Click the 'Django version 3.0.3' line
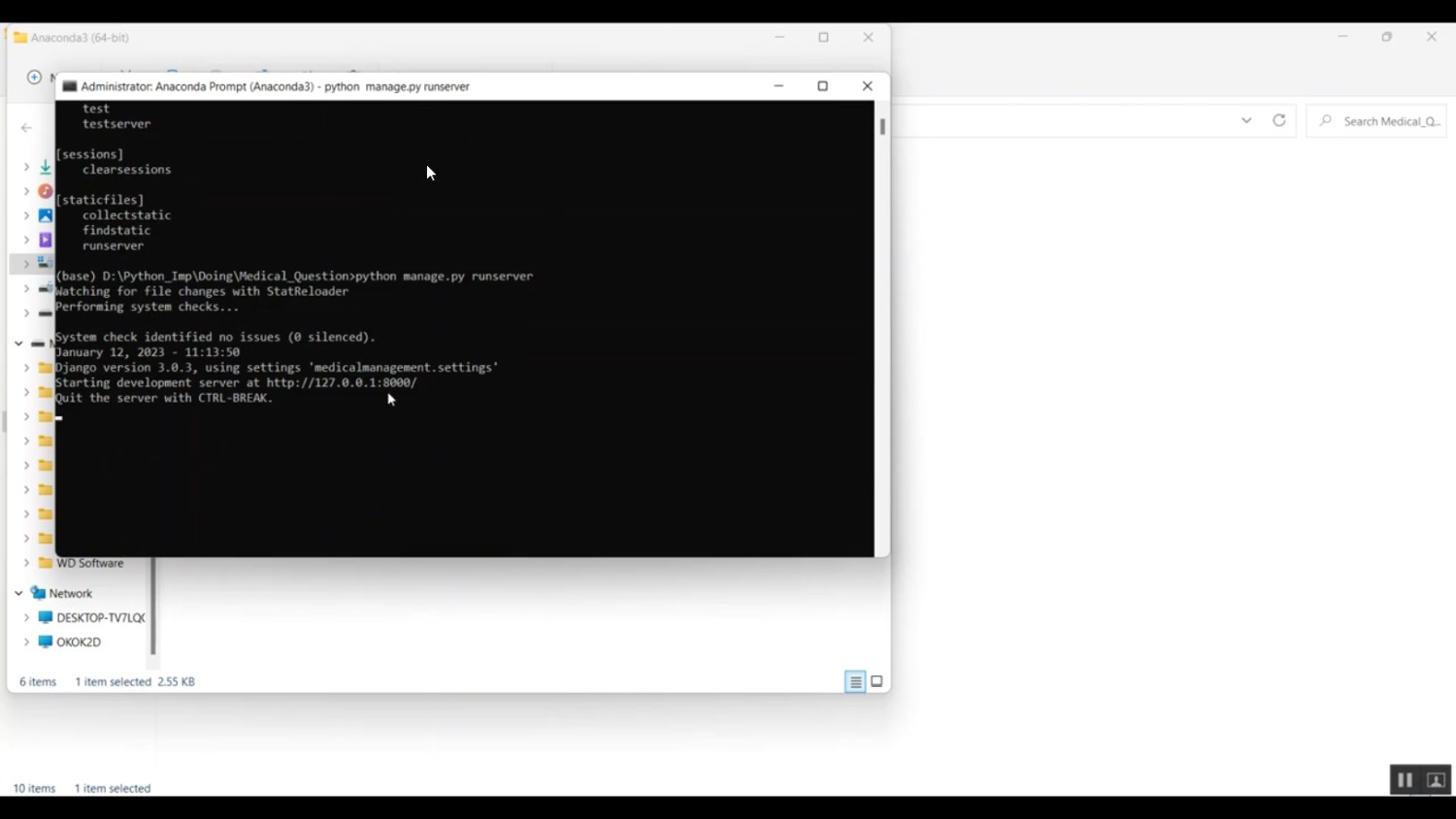The height and width of the screenshot is (819, 1456). point(277,368)
